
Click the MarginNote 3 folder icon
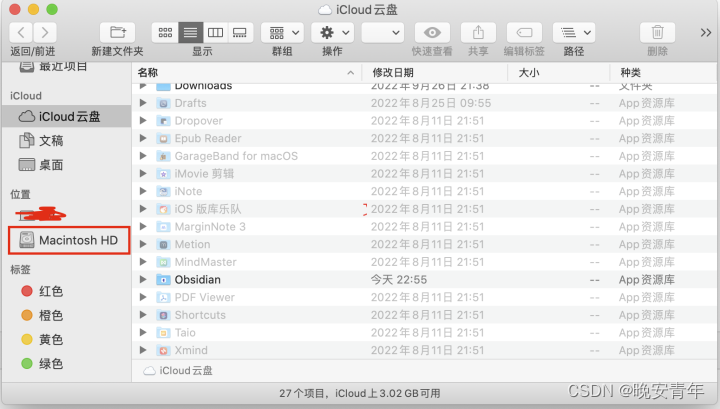pos(163,227)
